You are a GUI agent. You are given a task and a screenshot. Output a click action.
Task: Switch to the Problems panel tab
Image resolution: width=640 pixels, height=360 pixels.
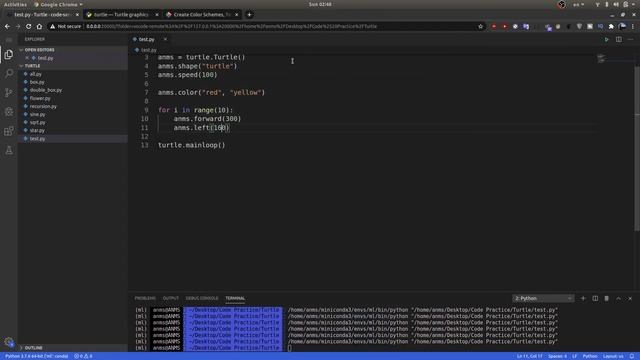tap(145, 298)
